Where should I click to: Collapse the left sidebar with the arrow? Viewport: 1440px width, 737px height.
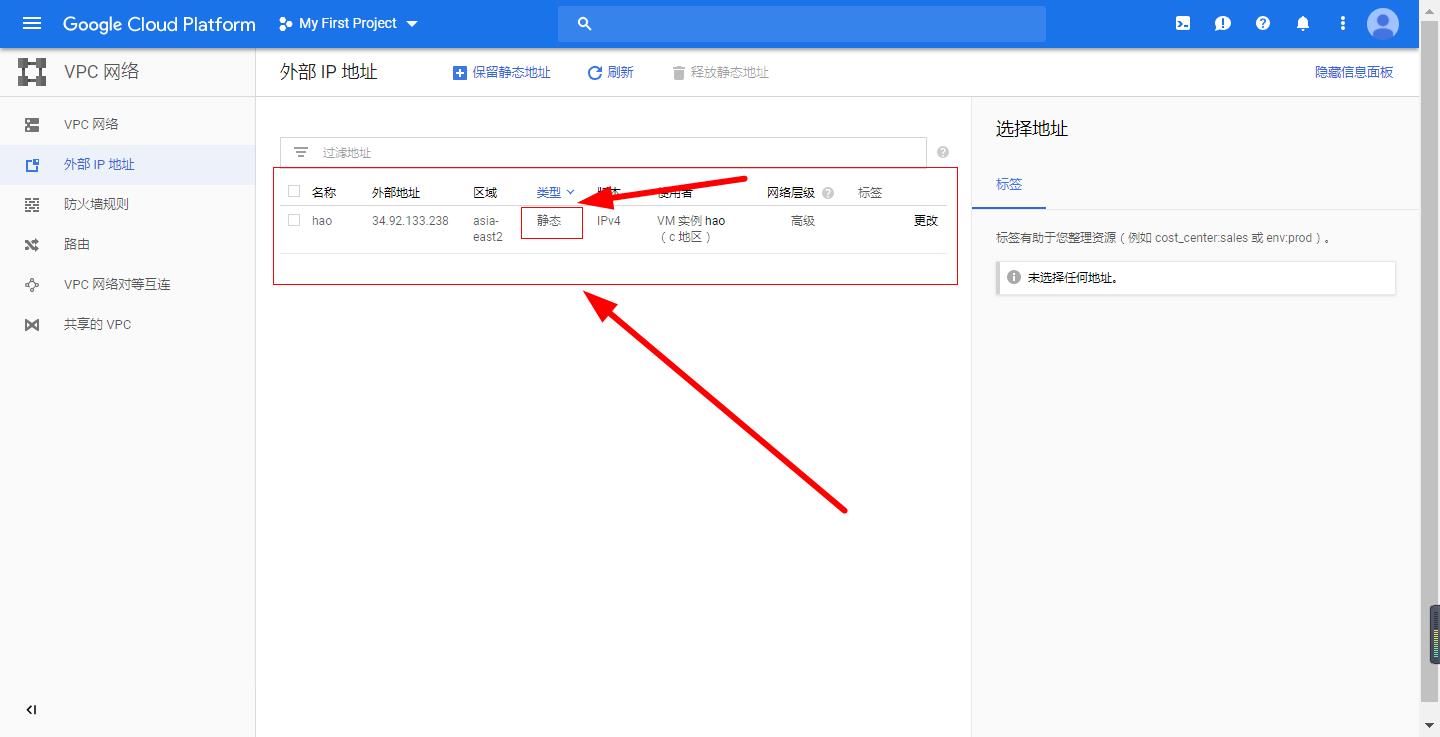(x=30, y=709)
